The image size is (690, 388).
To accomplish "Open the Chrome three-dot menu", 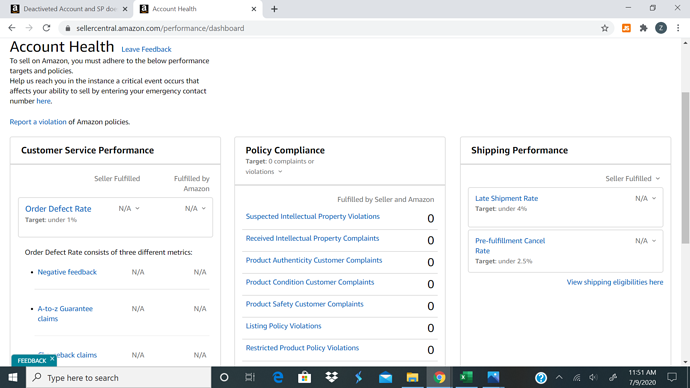I will [678, 28].
